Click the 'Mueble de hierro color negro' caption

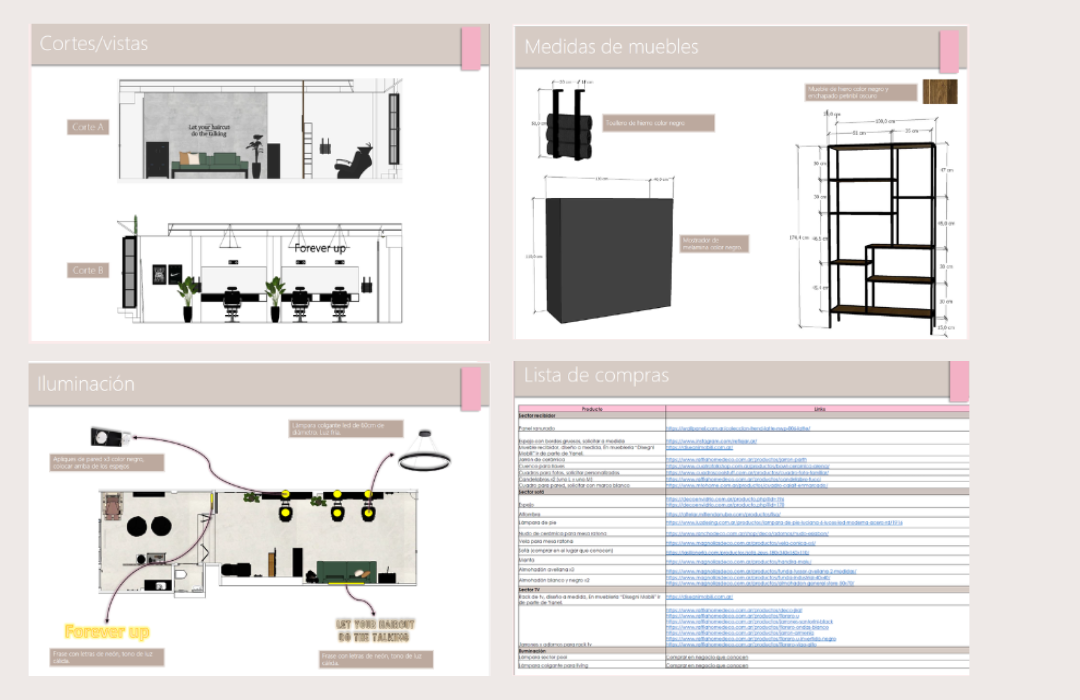pos(861,92)
